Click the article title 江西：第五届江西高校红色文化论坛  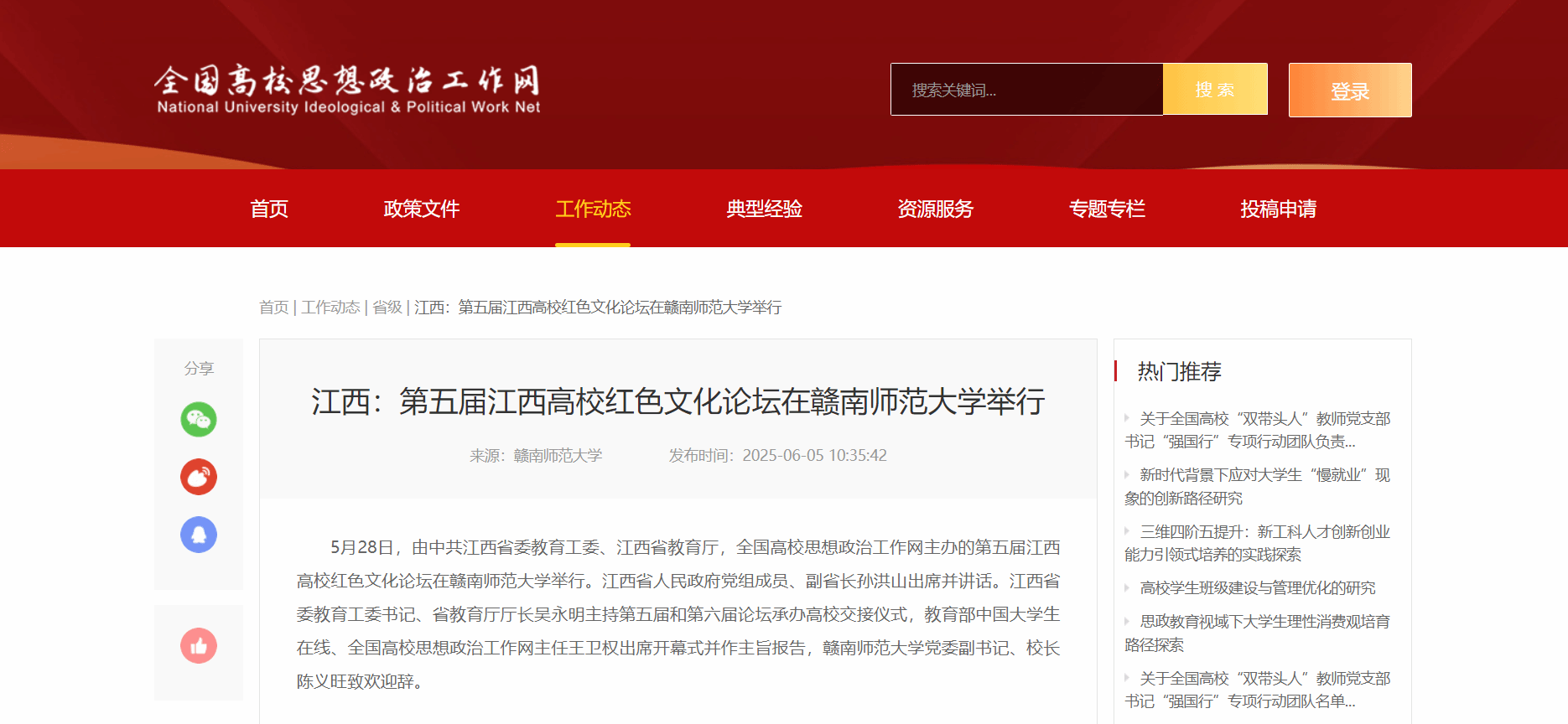678,401
